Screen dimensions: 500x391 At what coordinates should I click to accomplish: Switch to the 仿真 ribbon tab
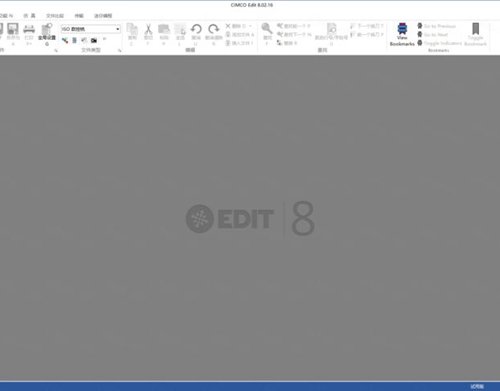(x=29, y=16)
